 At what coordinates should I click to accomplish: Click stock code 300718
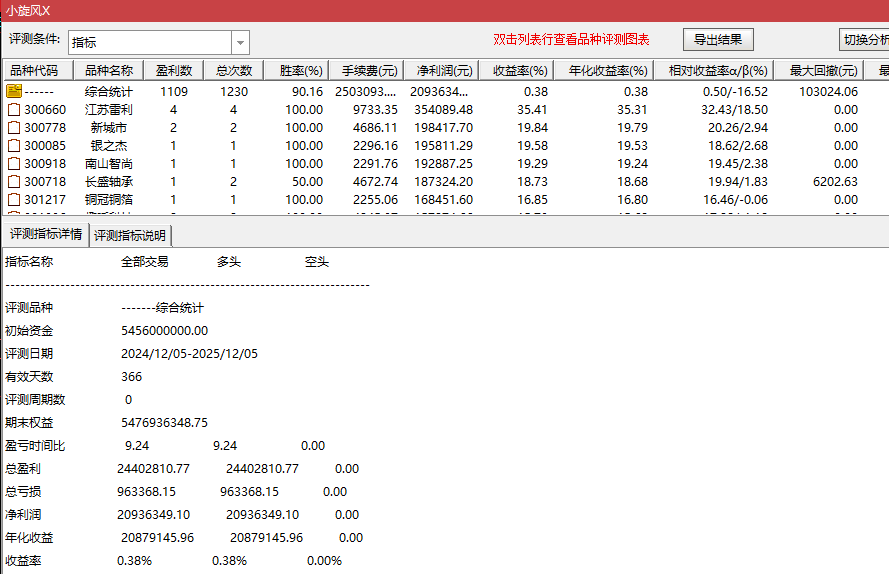click(45, 182)
